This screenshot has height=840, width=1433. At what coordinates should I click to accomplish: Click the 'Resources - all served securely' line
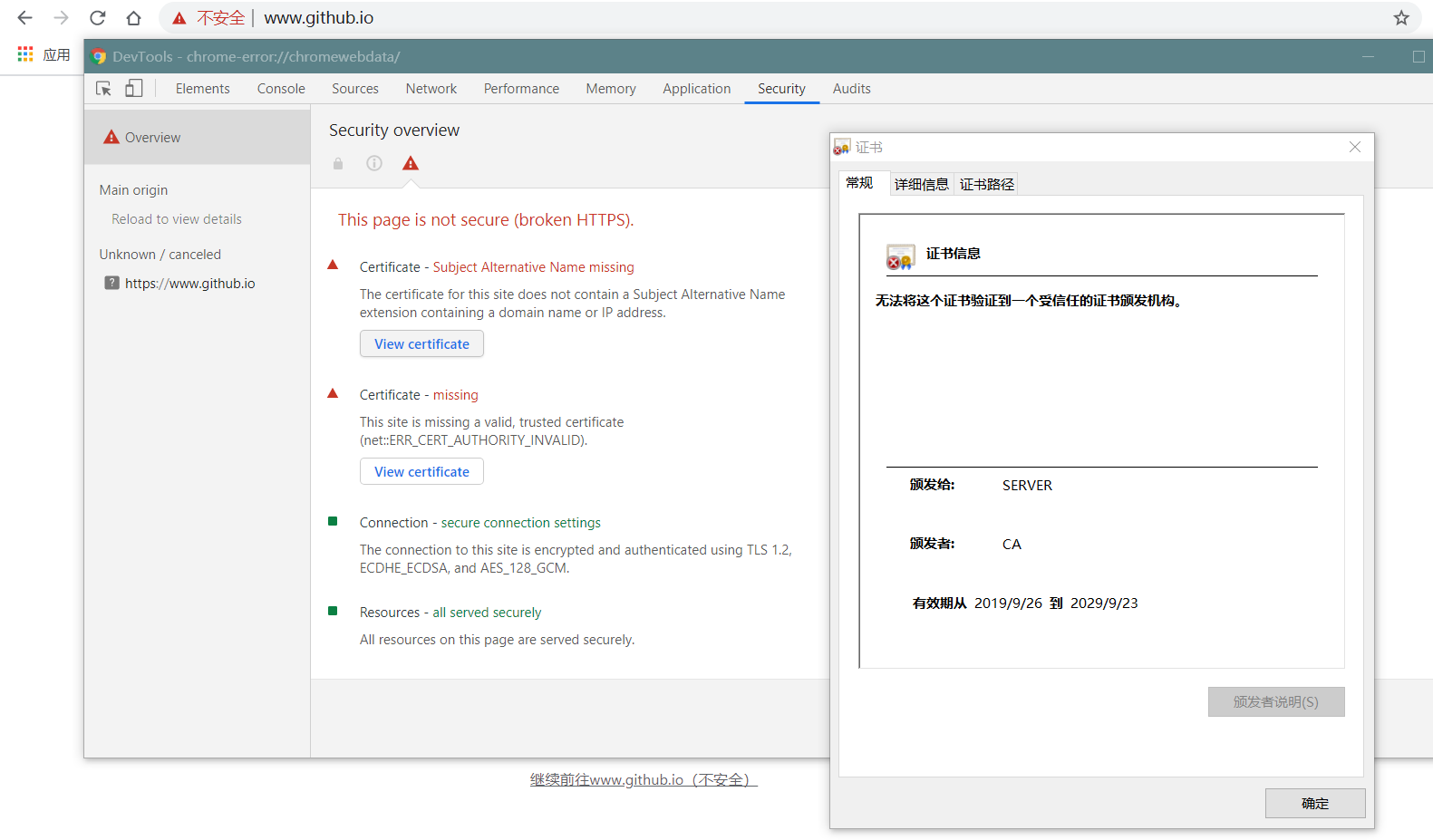pos(450,613)
